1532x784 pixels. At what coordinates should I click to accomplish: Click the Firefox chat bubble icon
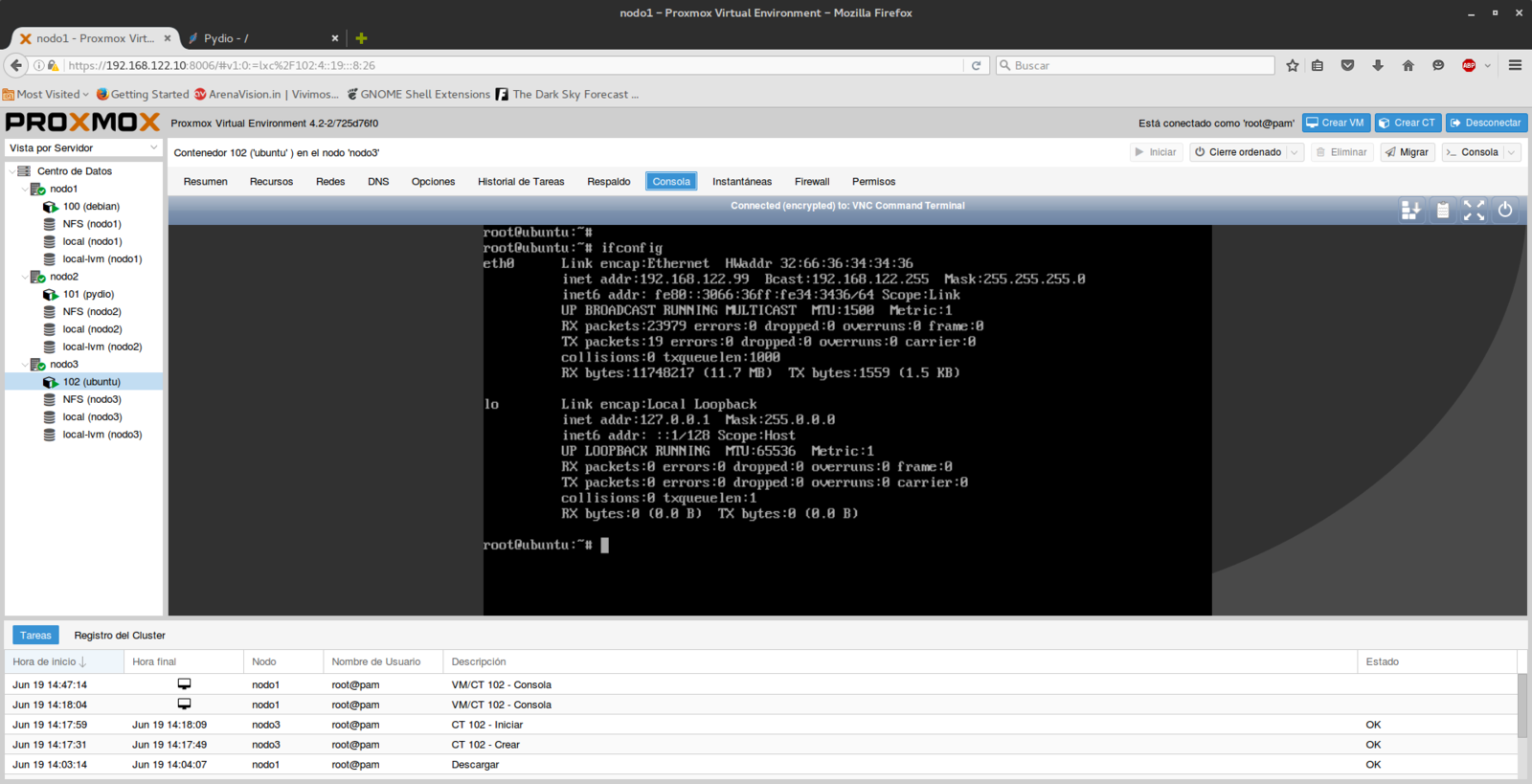point(1438,65)
